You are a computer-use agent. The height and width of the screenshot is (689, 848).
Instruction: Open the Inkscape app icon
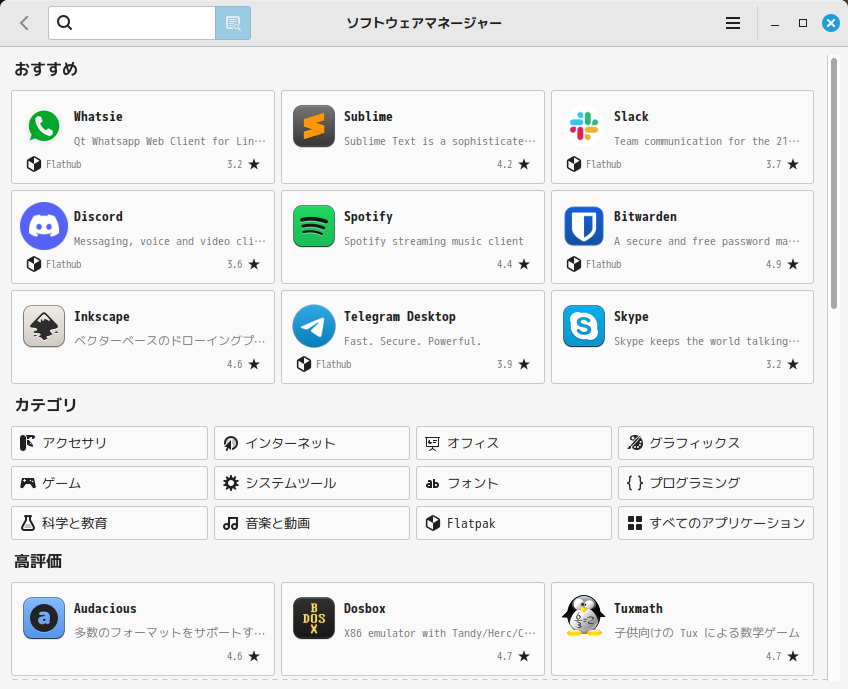coord(44,326)
